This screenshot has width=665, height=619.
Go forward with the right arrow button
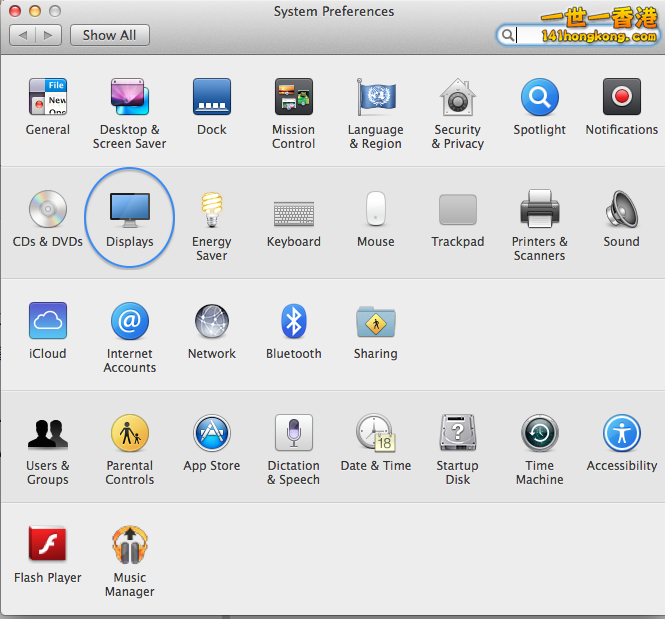(x=49, y=35)
